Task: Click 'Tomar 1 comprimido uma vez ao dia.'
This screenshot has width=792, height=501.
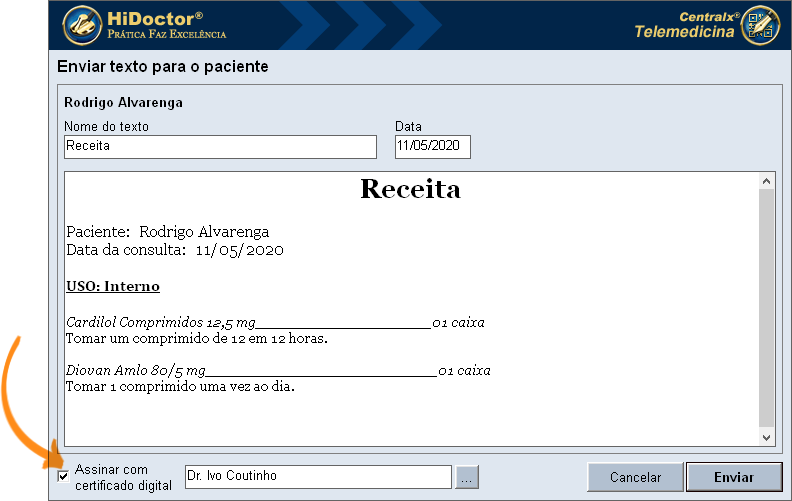Action: [x=180, y=387]
